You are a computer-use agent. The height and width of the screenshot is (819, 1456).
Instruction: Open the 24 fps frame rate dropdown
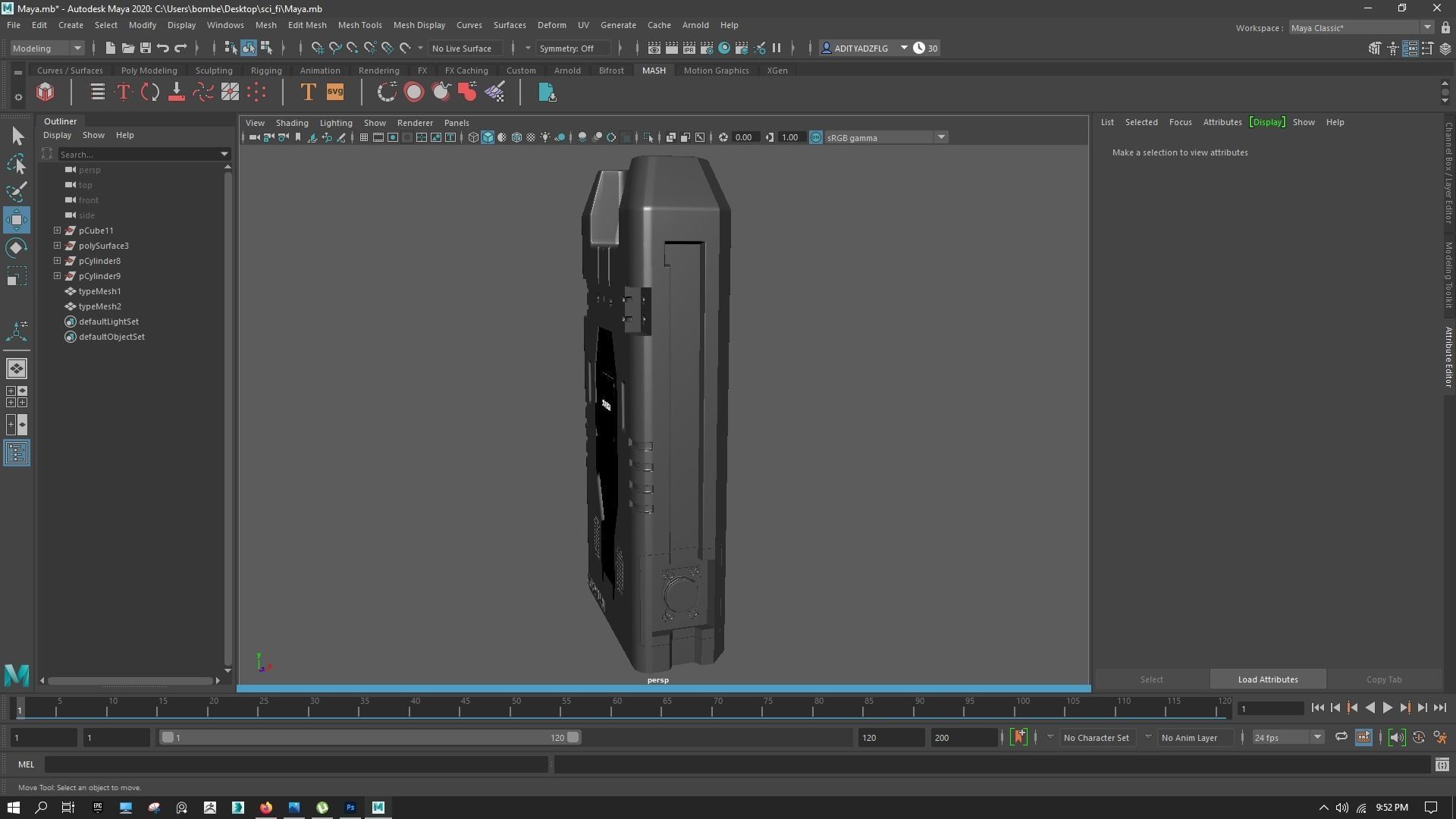[1288, 737]
